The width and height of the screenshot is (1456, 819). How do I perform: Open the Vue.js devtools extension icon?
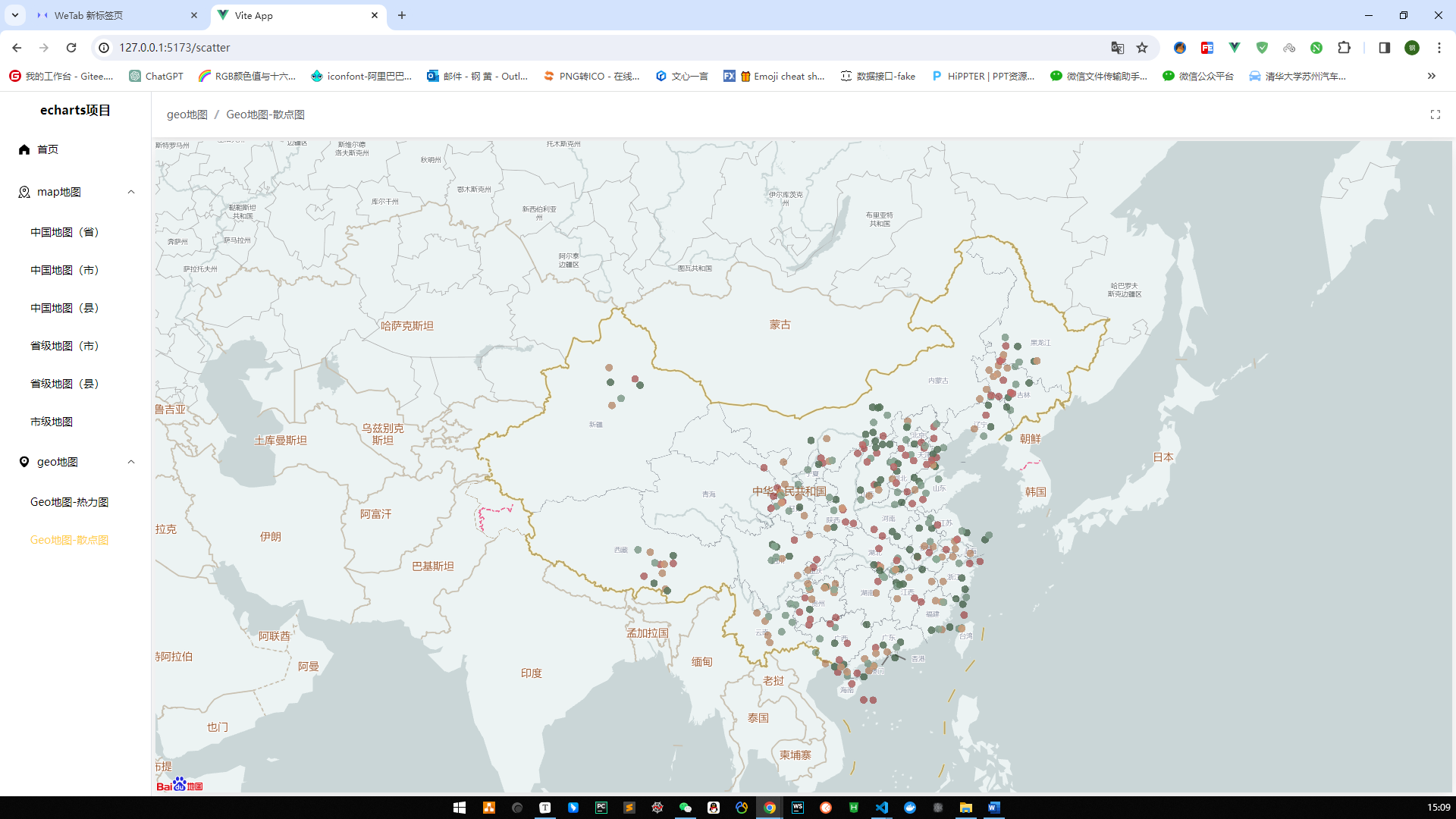pyautogui.click(x=1235, y=47)
